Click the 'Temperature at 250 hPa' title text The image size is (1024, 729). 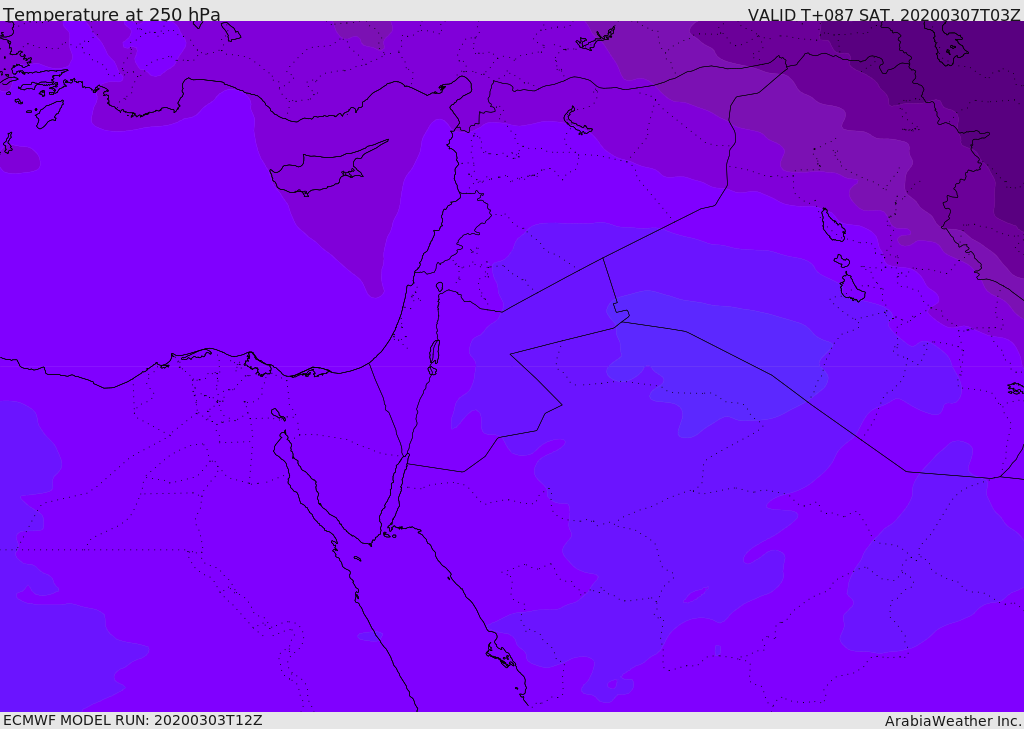coord(112,14)
